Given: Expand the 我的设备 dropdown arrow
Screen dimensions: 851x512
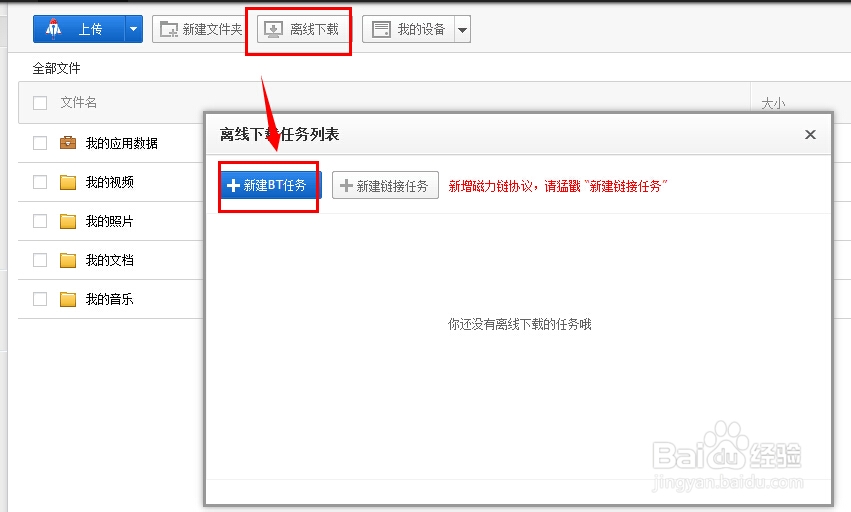Looking at the screenshot, I should point(462,29).
